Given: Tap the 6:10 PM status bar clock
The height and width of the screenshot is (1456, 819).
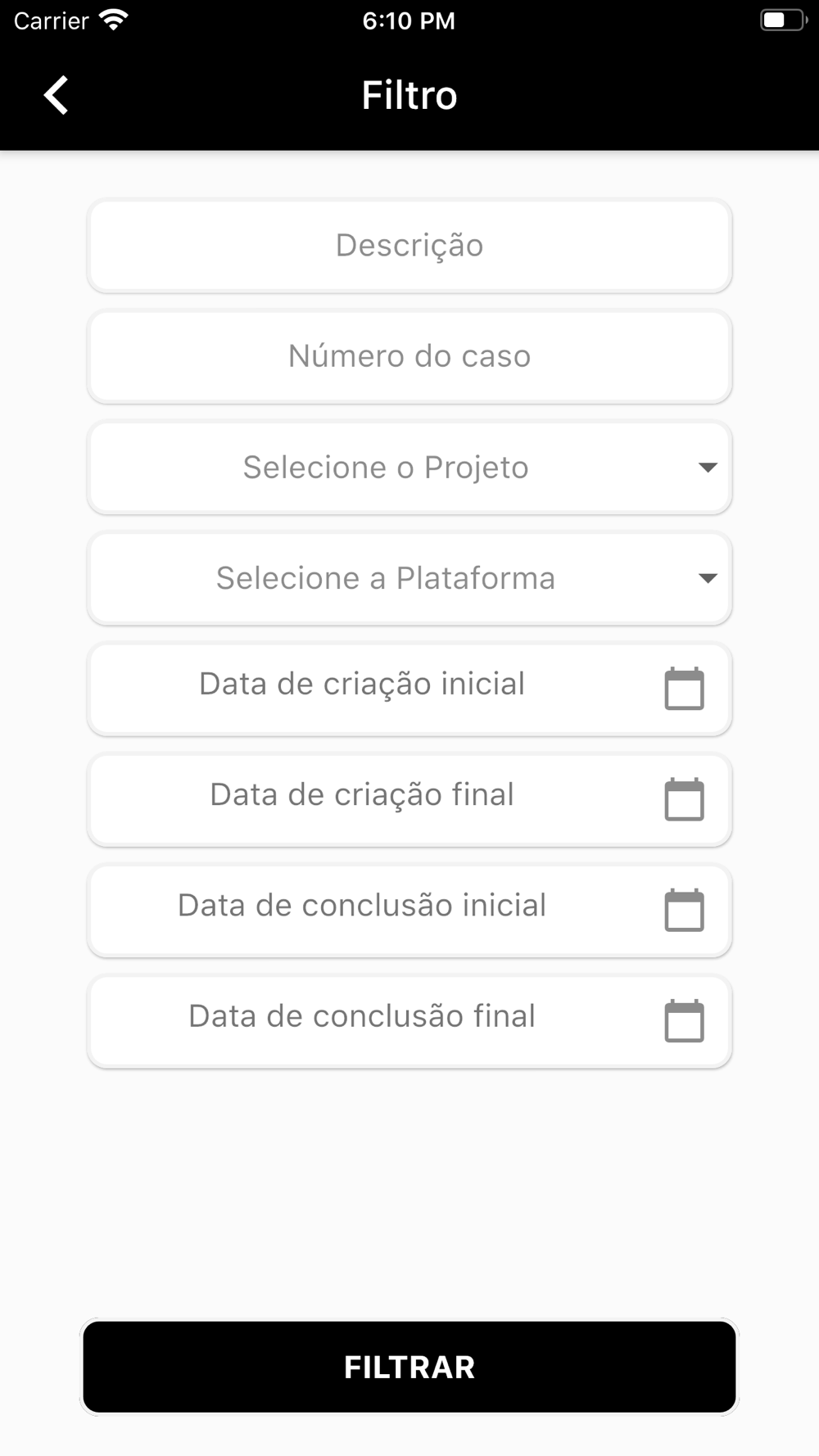Looking at the screenshot, I should pyautogui.click(x=409, y=20).
